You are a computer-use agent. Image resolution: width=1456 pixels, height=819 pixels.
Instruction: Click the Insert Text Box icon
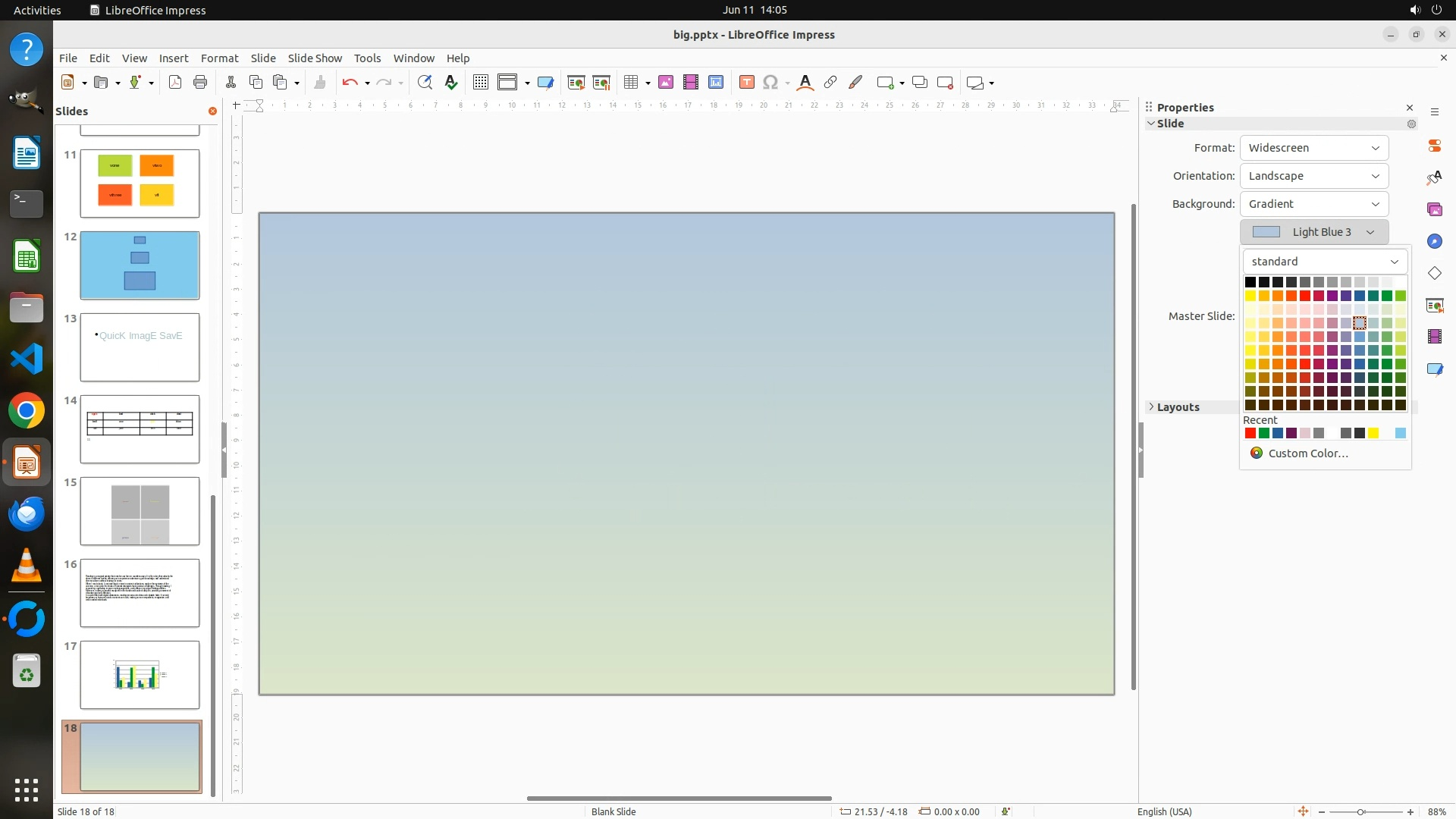click(x=747, y=83)
